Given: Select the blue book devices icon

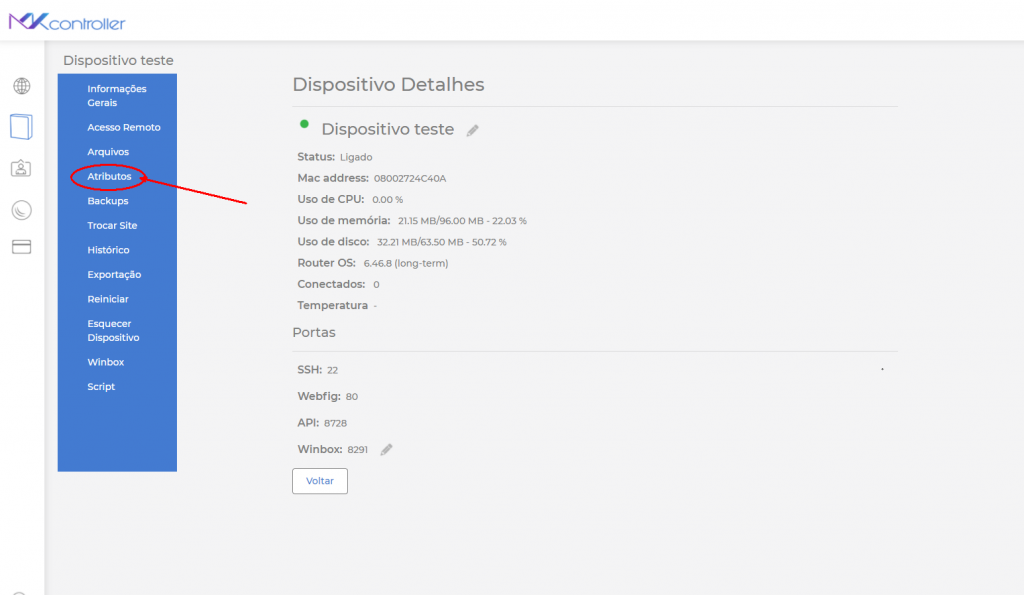Looking at the screenshot, I should click(21, 127).
